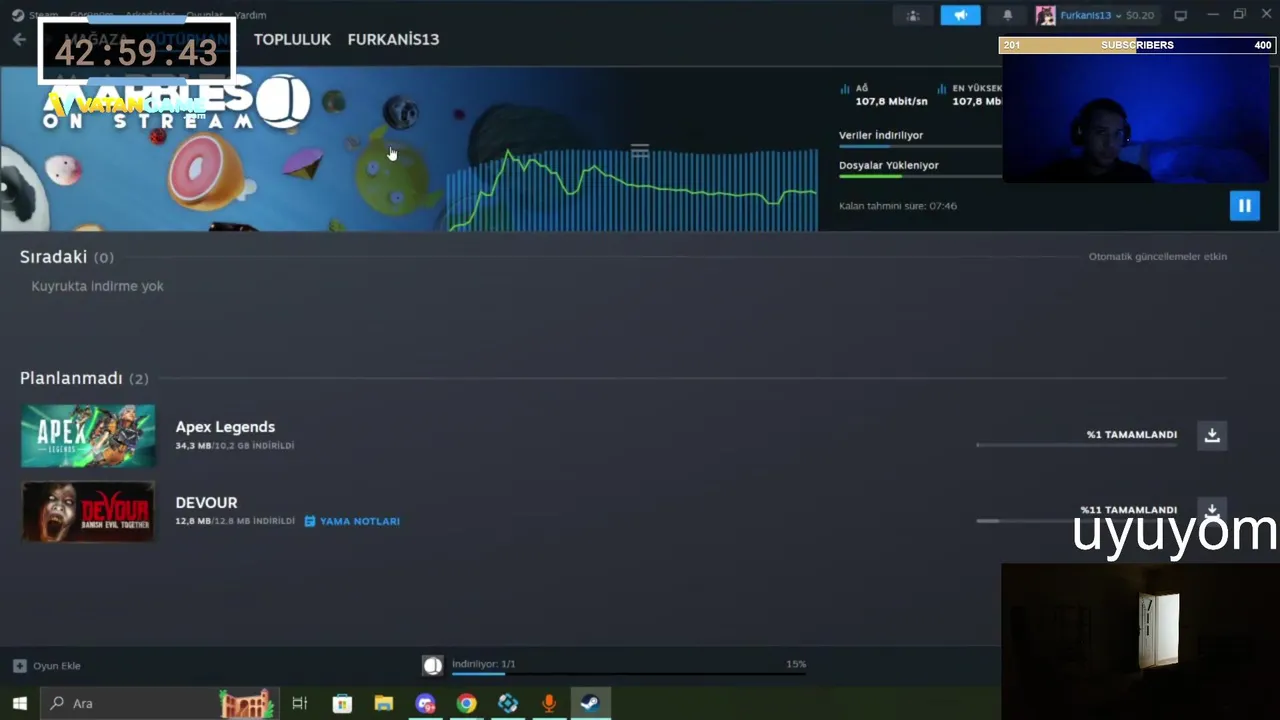The width and height of the screenshot is (1280, 720).
Task: Open the FURKANİS13 profile tab
Action: click(x=393, y=39)
